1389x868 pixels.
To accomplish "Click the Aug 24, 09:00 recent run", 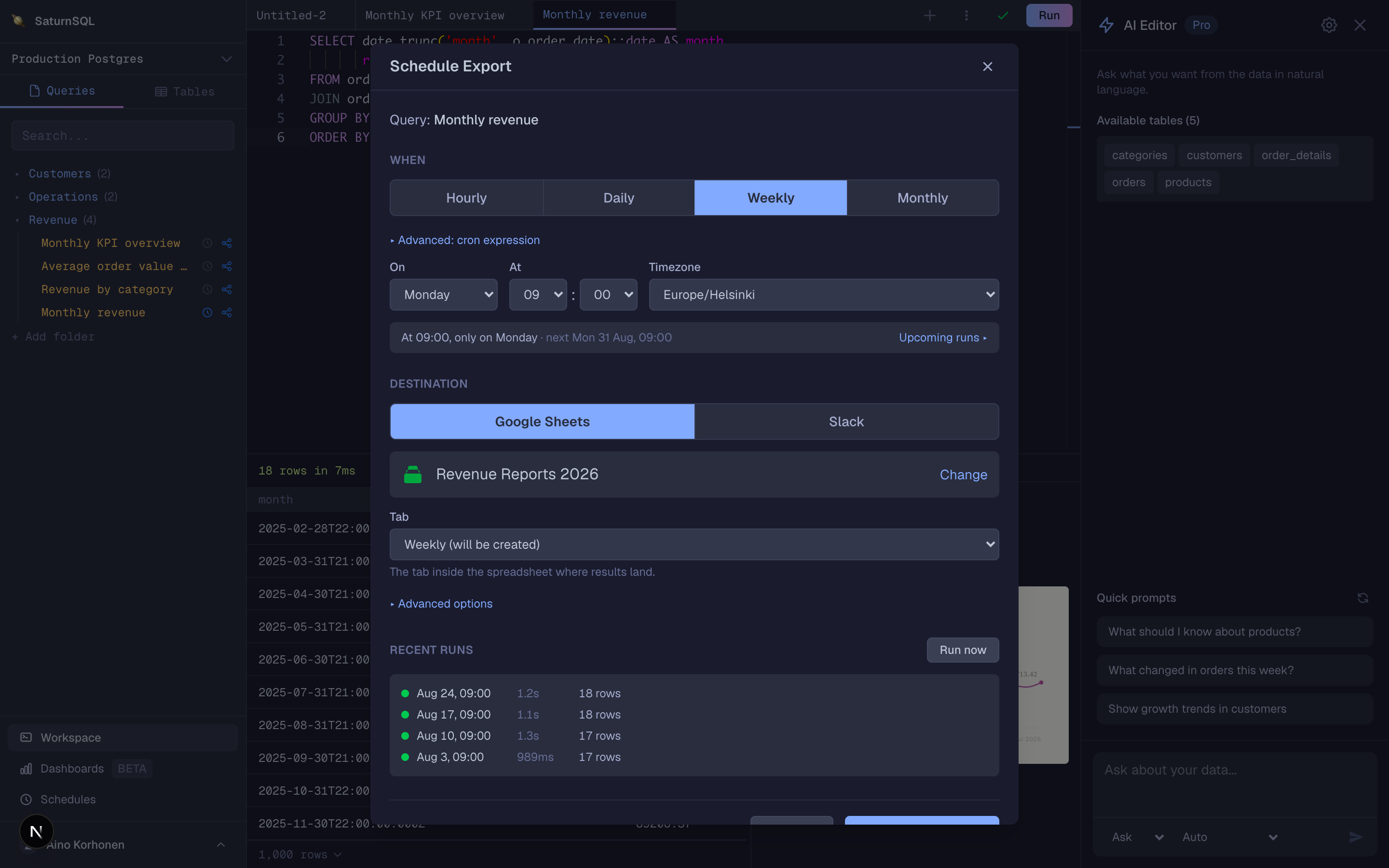I will point(694,693).
